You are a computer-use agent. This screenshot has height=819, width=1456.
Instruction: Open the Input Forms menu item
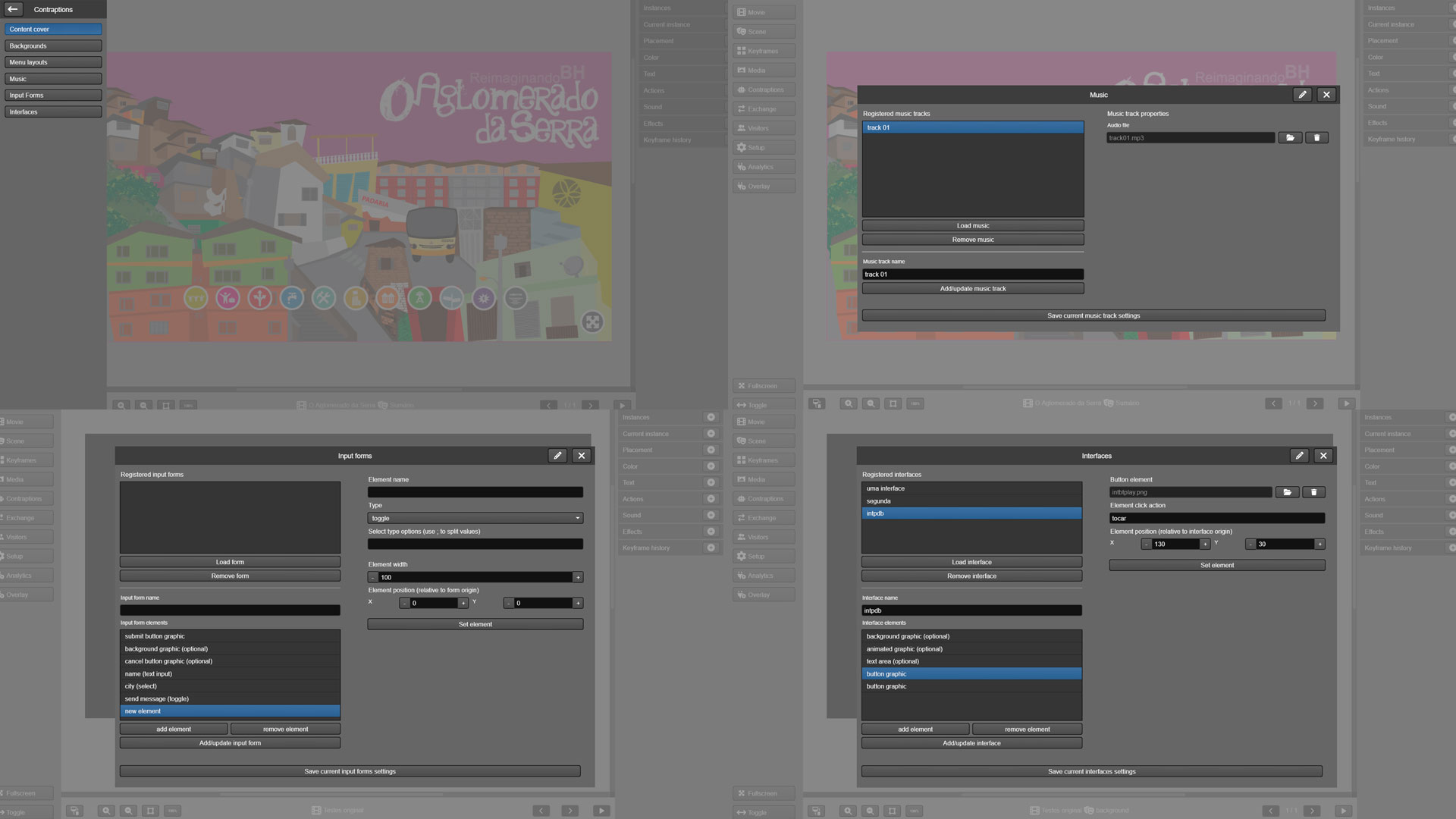[53, 96]
